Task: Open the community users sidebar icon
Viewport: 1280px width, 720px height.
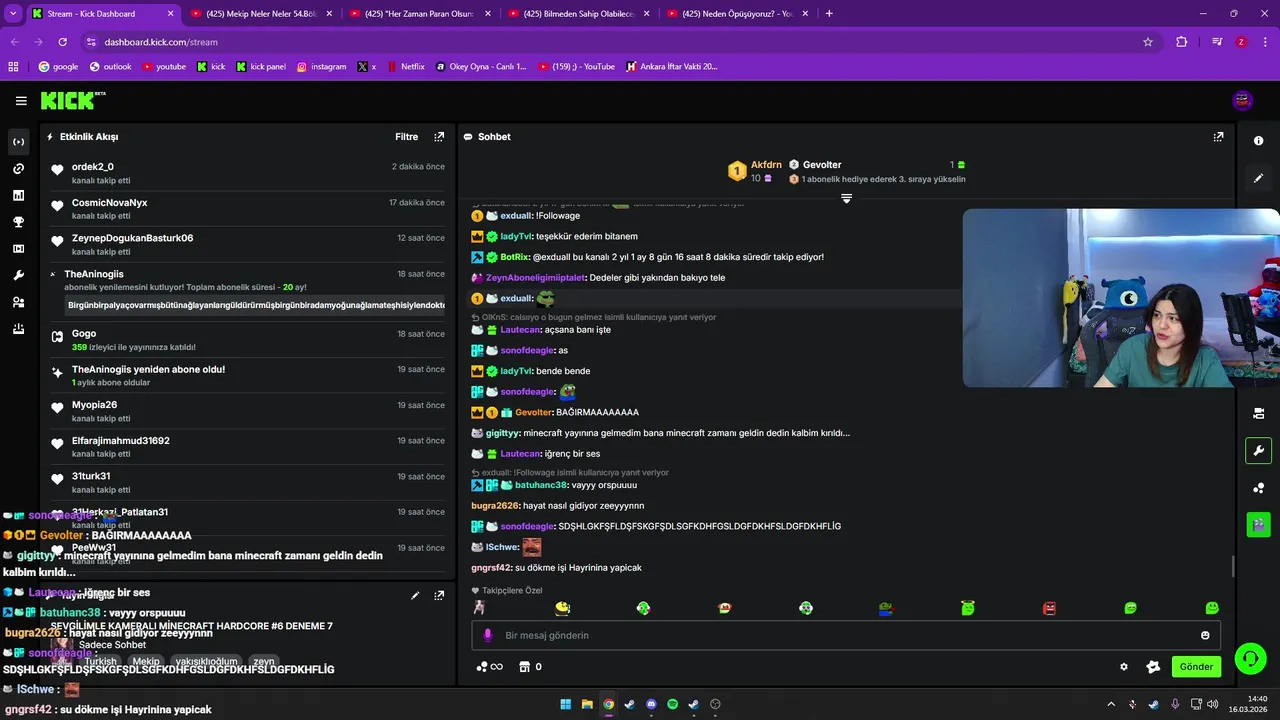Action: pyautogui.click(x=18, y=302)
